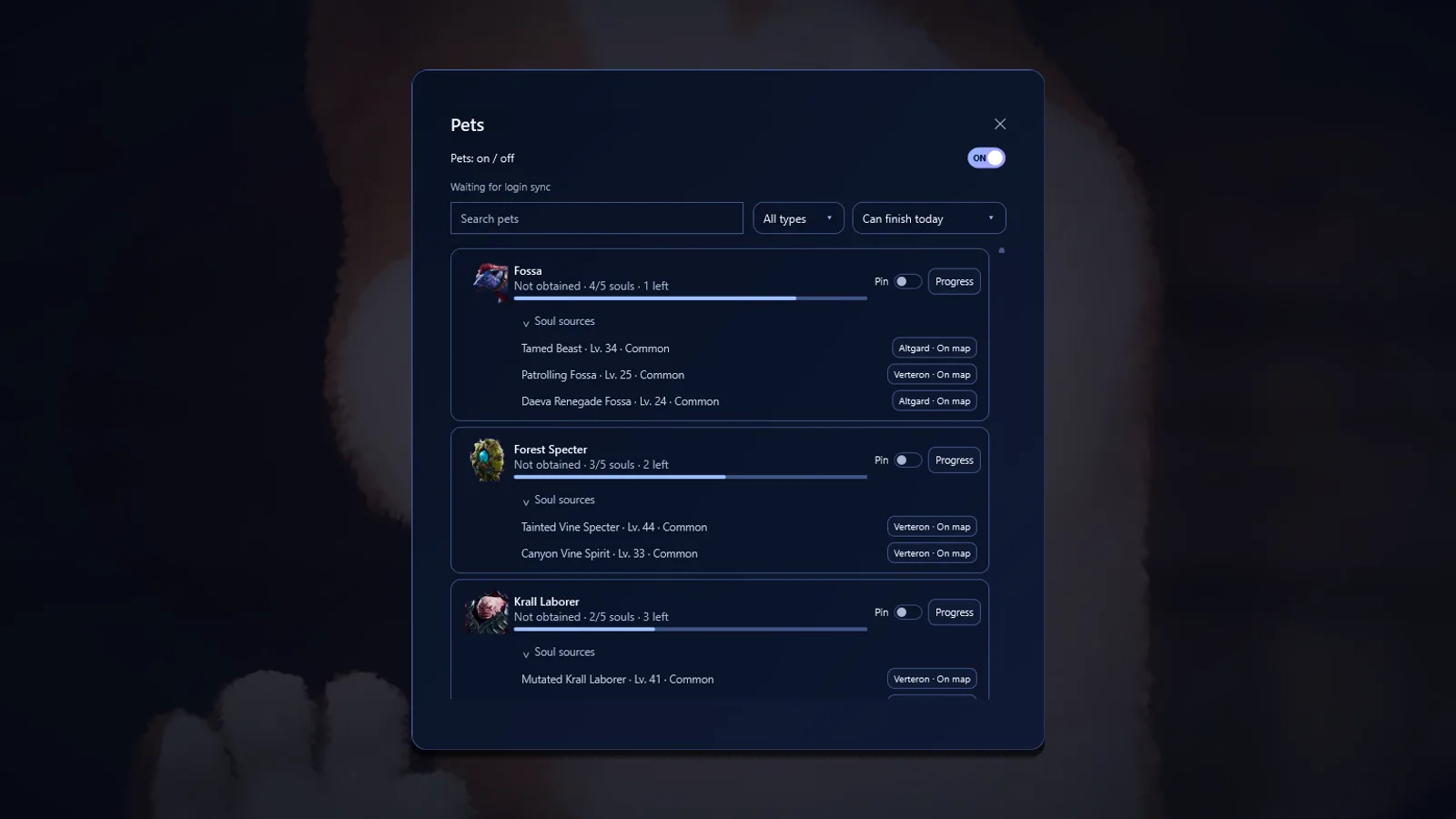Click 'Daeva Renegade Fossa · Lv. 24 · Common'
The width and height of the screenshot is (1456, 819).
620,401
